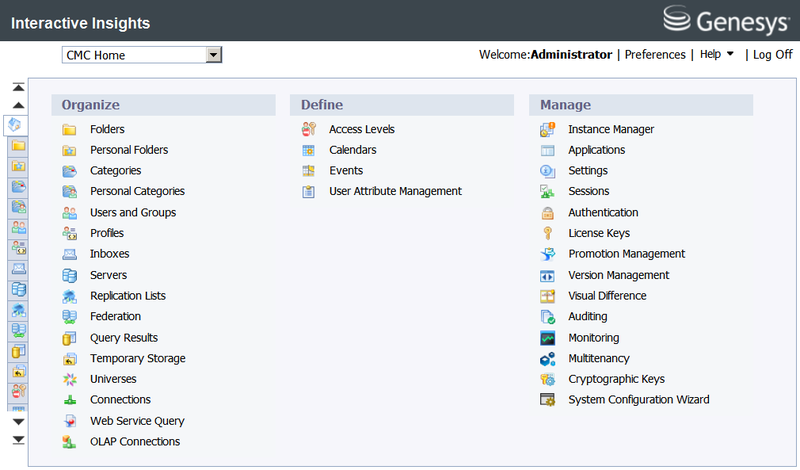Go to Version Management
Viewport: 800px width, 470px height.
[618, 276]
